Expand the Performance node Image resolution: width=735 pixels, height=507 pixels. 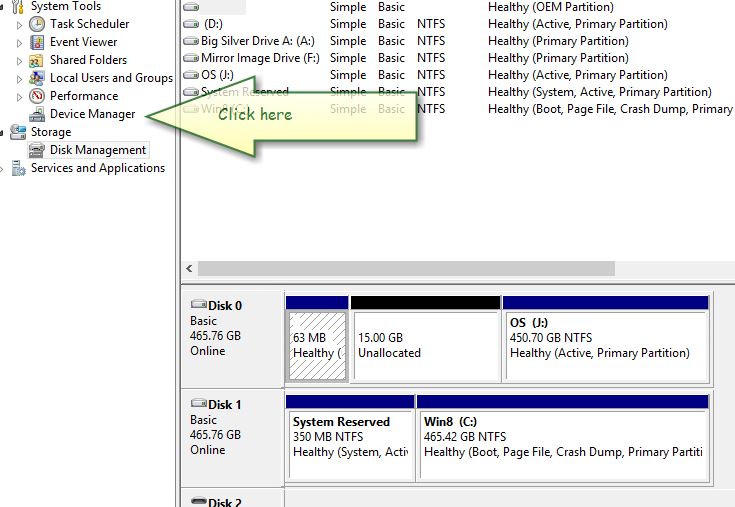click(x=19, y=97)
